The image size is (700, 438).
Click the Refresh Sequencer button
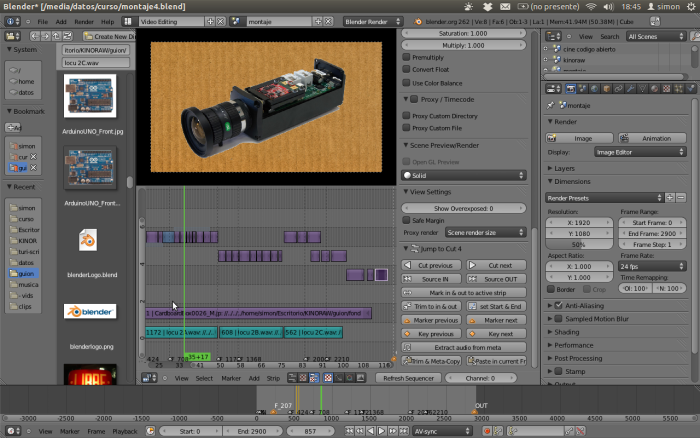[408, 378]
